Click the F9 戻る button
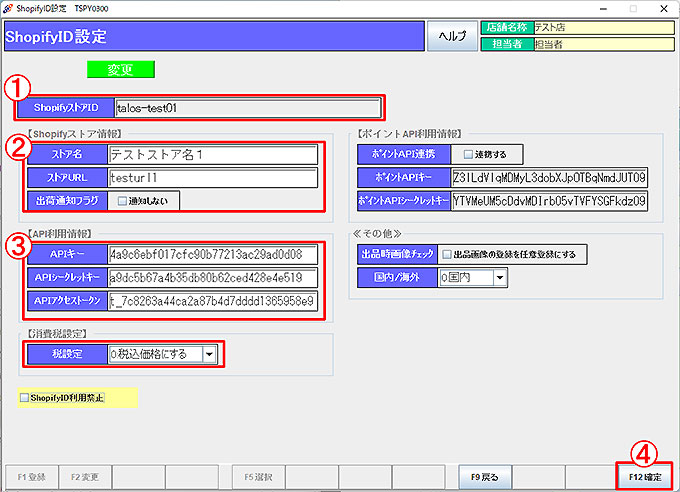The width and height of the screenshot is (680, 492). click(485, 477)
